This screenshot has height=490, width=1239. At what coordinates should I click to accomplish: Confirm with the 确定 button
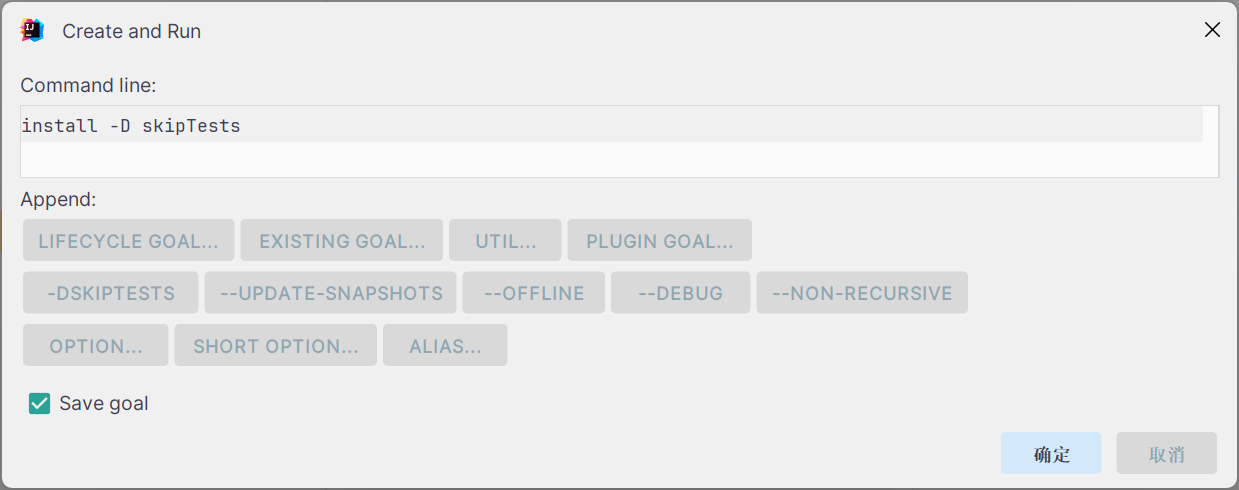1051,453
